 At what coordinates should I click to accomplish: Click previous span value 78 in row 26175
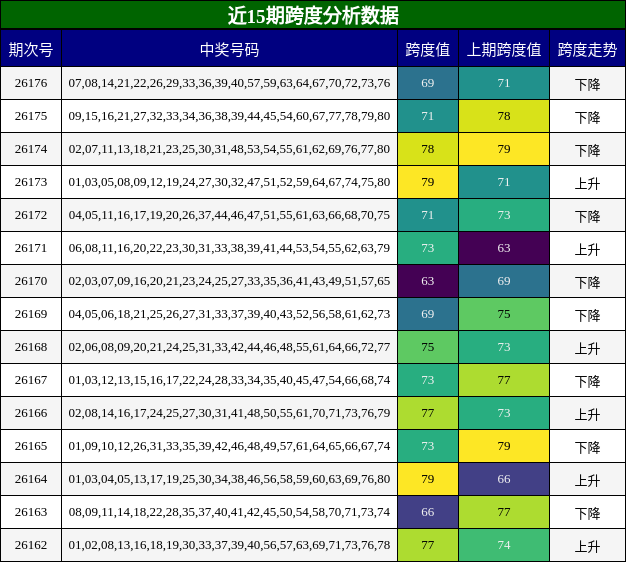(504, 116)
